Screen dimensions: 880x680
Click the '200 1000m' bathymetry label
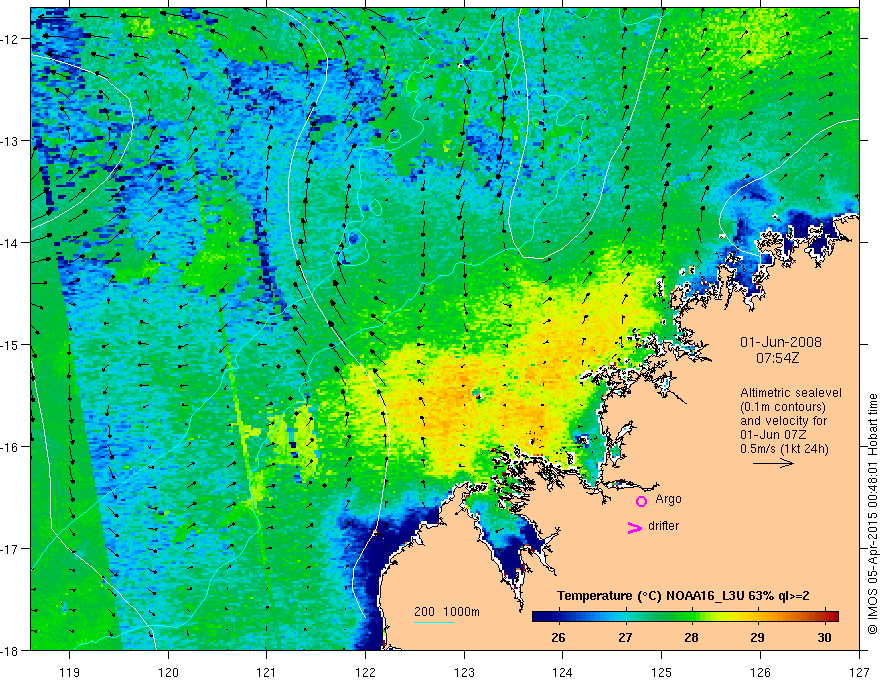click(x=447, y=612)
